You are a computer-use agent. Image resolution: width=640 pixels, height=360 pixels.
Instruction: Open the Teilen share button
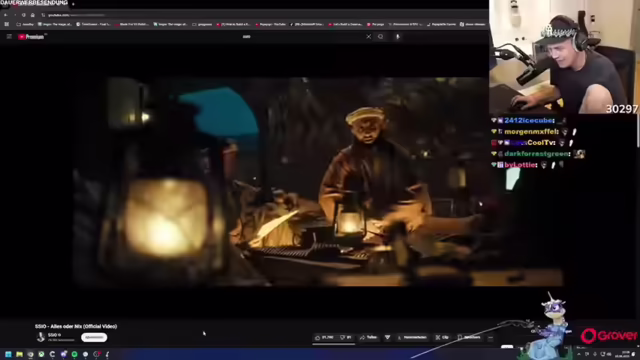coord(369,338)
